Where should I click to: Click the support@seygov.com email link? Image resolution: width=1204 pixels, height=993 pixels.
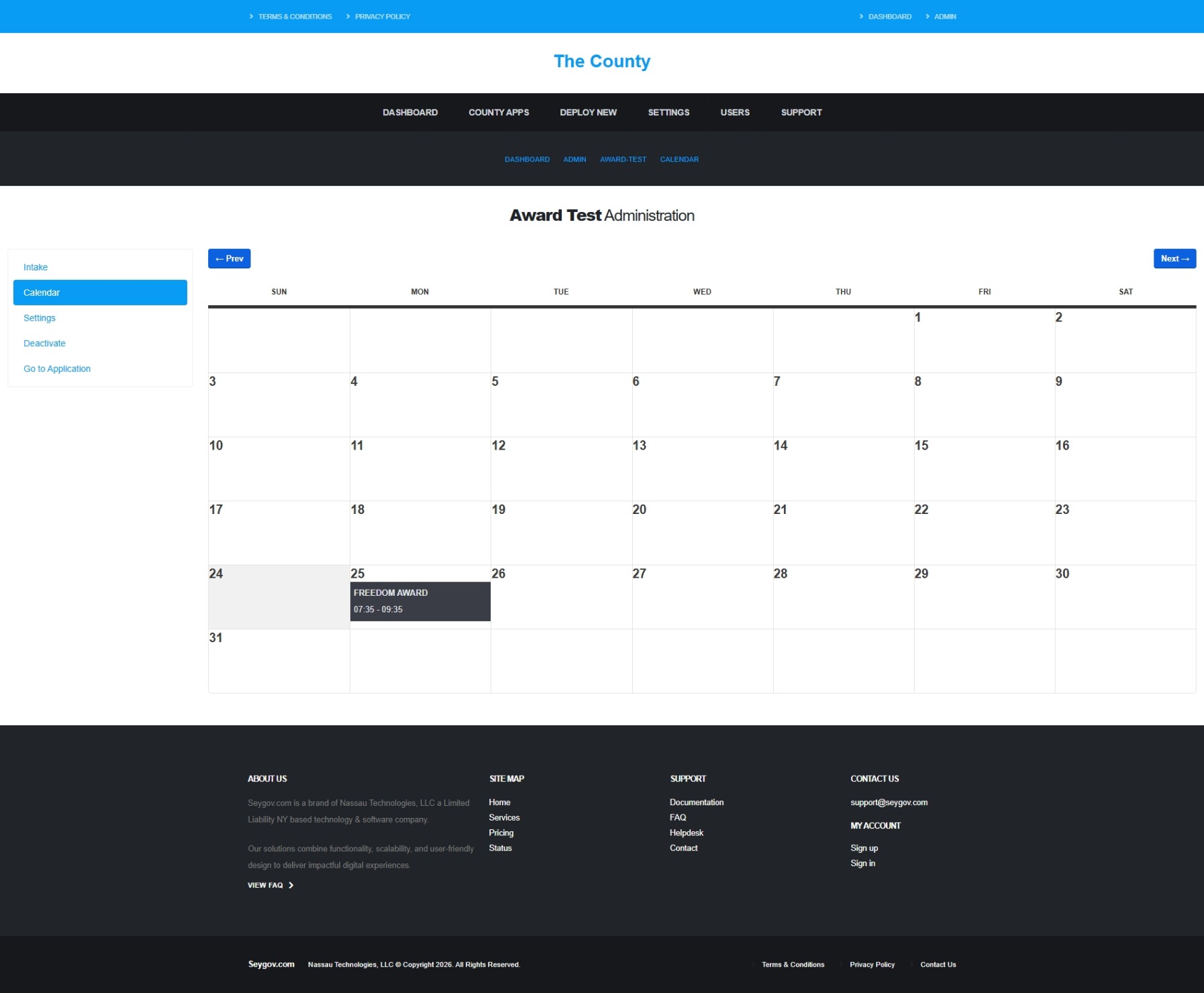[x=889, y=802]
